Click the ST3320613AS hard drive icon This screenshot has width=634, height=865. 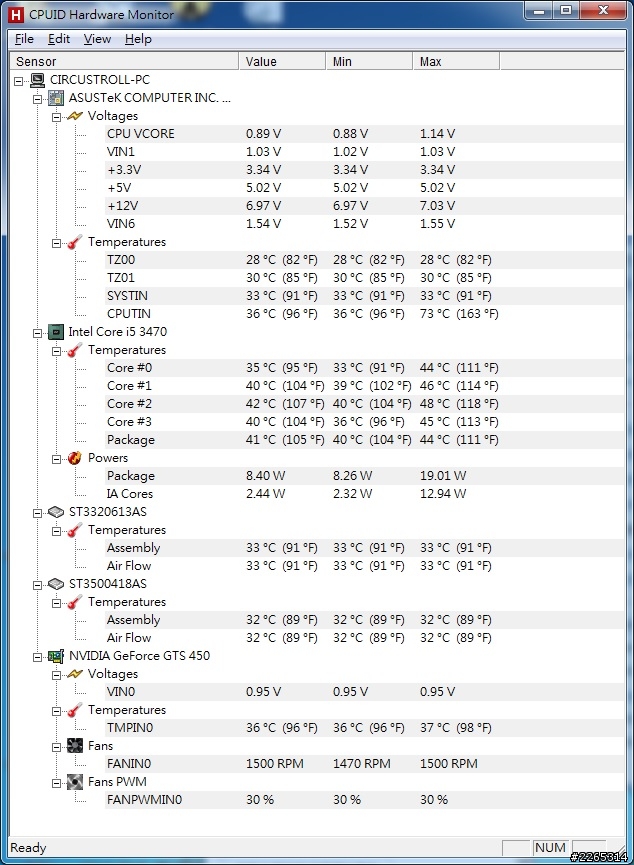point(56,512)
